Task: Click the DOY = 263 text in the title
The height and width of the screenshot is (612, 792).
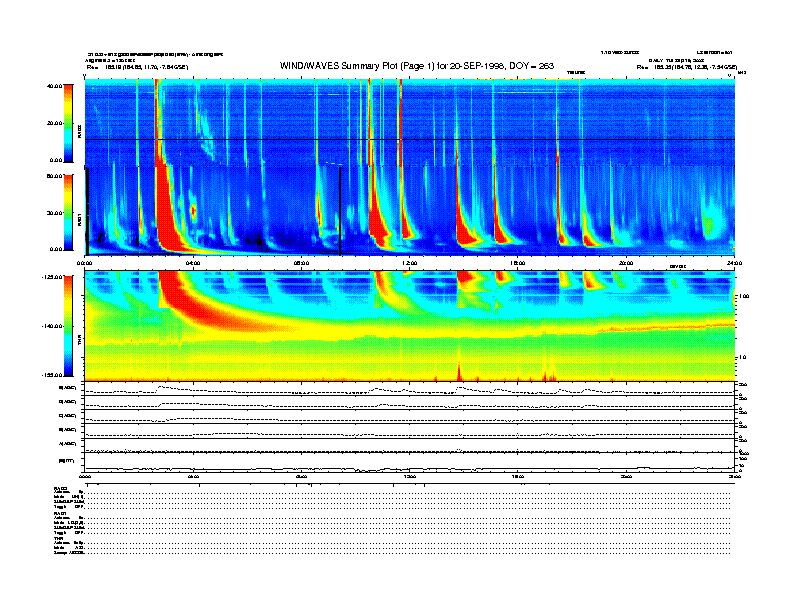Action: pyautogui.click(x=531, y=66)
